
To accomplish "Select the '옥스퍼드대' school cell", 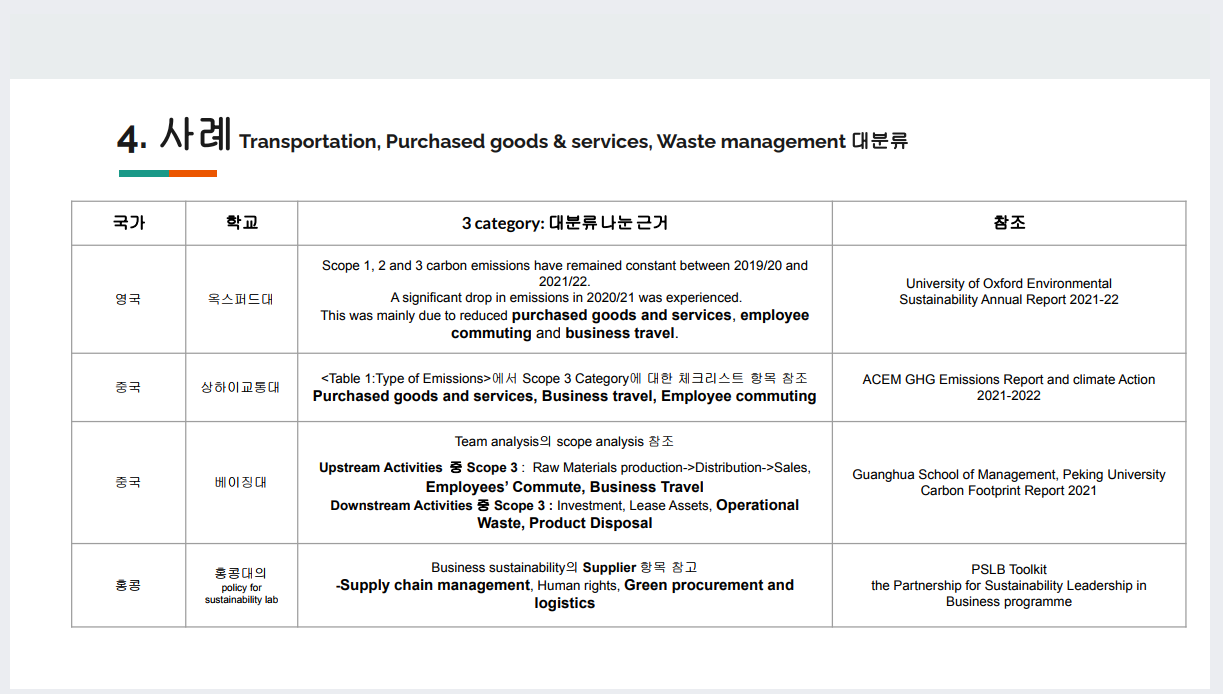I will 242,299.
